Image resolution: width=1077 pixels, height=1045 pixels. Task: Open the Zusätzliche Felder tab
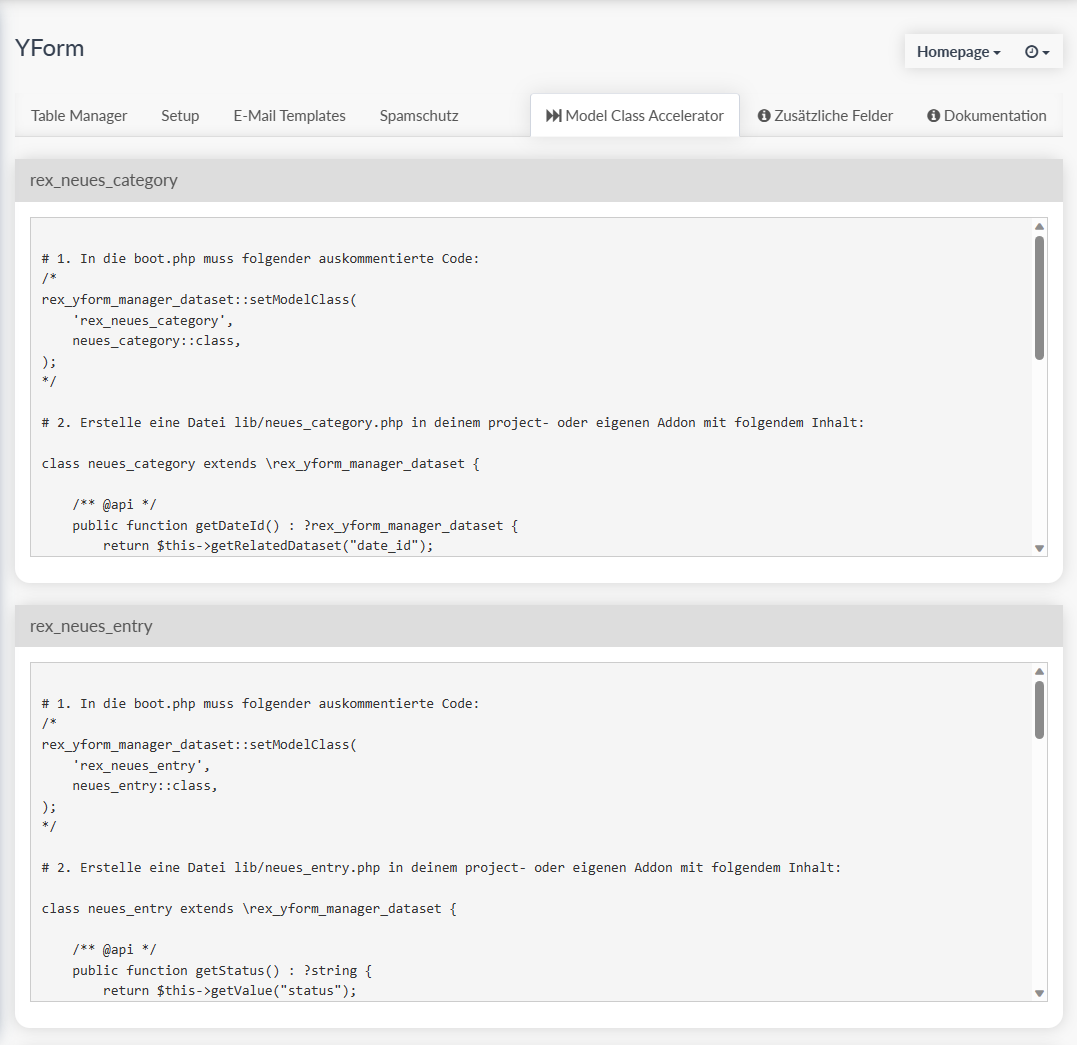click(x=826, y=115)
